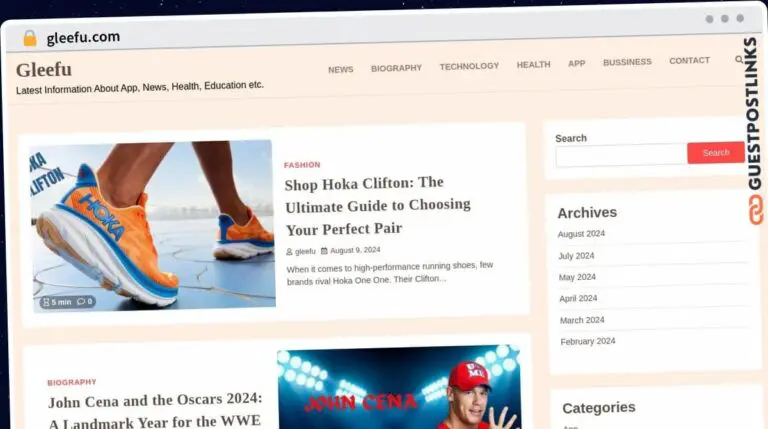The image size is (768, 429).
Task: Open the FASHION category label
Action: click(x=302, y=165)
